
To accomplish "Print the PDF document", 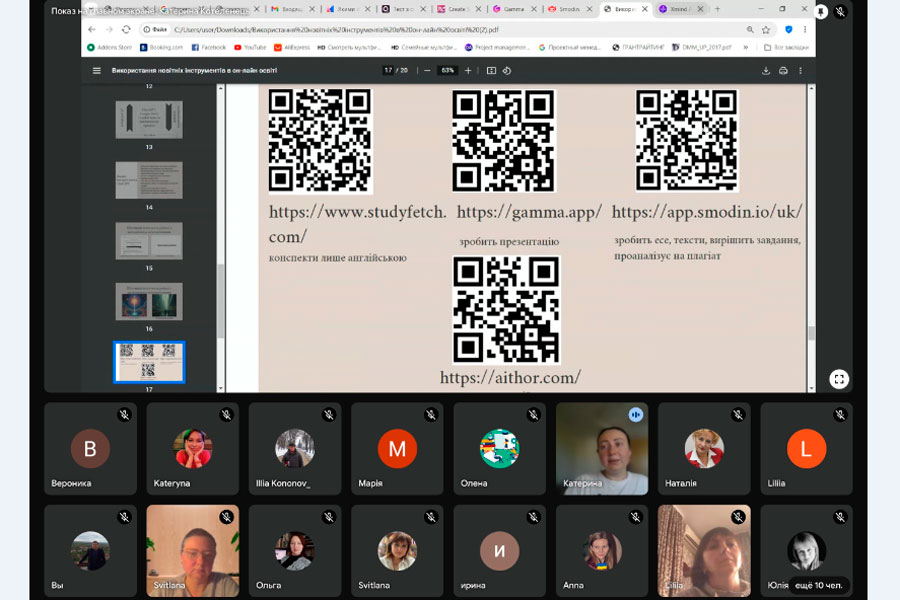I will tap(783, 71).
